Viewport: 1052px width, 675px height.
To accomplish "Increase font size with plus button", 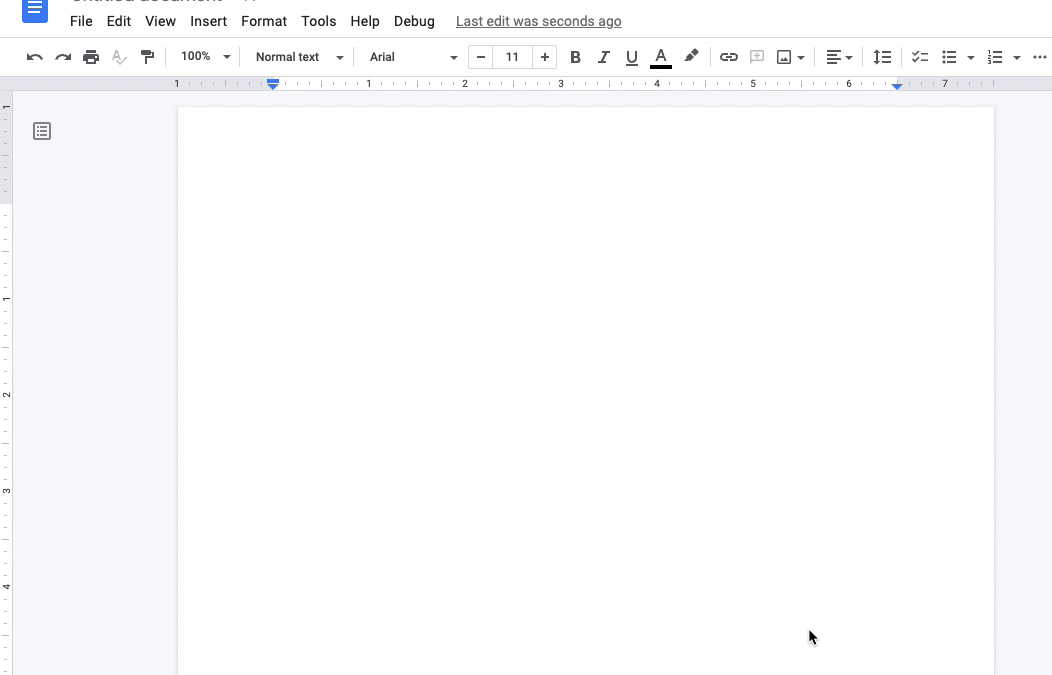I will [545, 57].
